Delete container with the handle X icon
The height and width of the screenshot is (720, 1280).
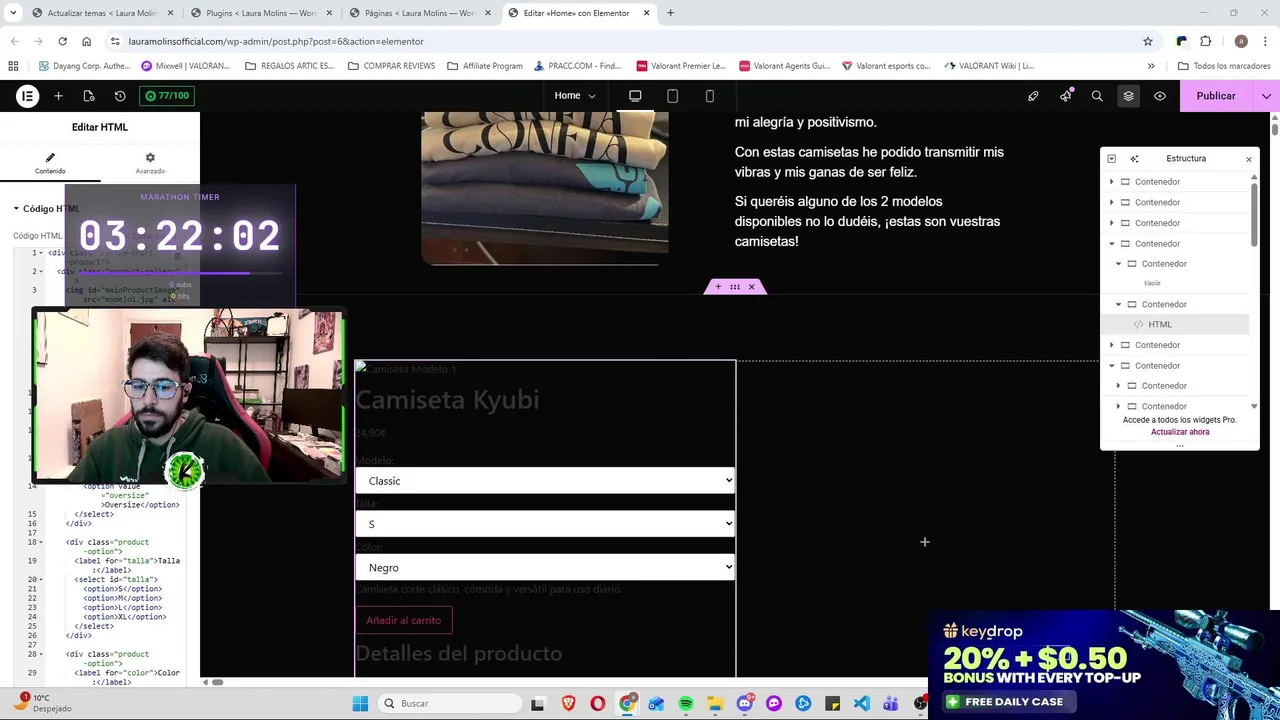(x=752, y=287)
